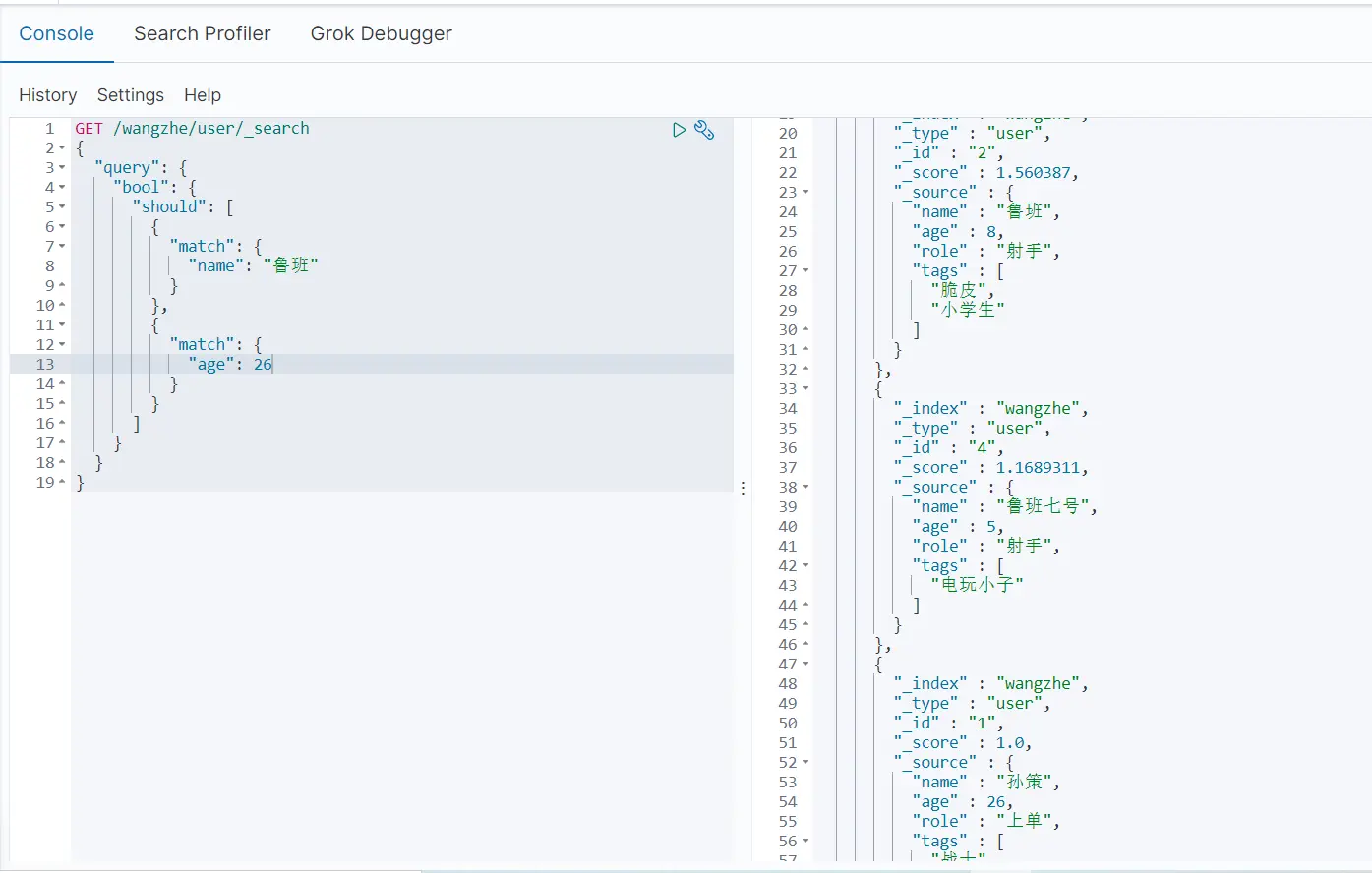Collapse the "bool" block at line 4
1372x873 pixels.
pyautogui.click(x=62, y=188)
